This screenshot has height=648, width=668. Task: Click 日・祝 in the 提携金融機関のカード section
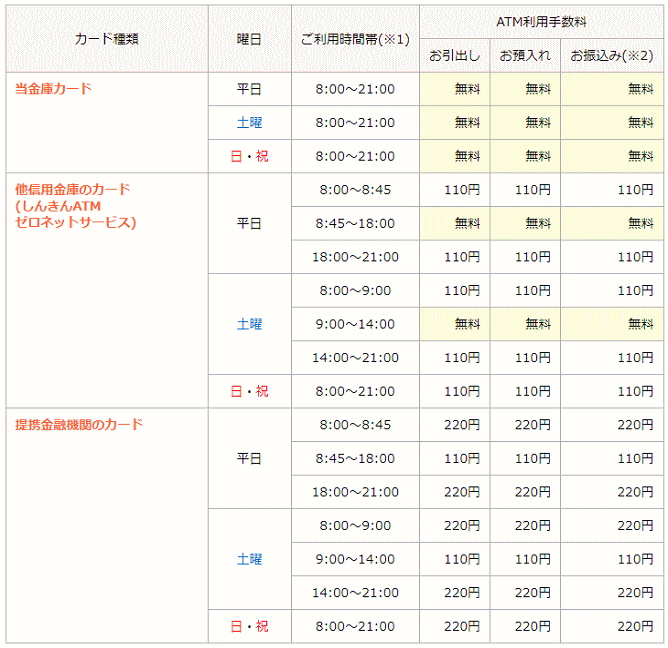click(250, 626)
